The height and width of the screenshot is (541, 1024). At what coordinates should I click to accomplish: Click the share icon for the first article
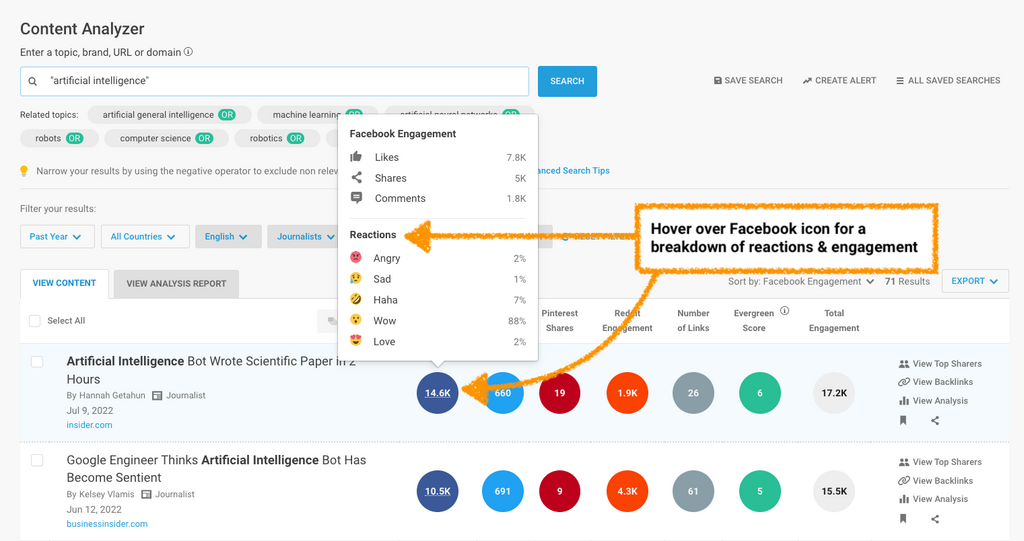[935, 421]
